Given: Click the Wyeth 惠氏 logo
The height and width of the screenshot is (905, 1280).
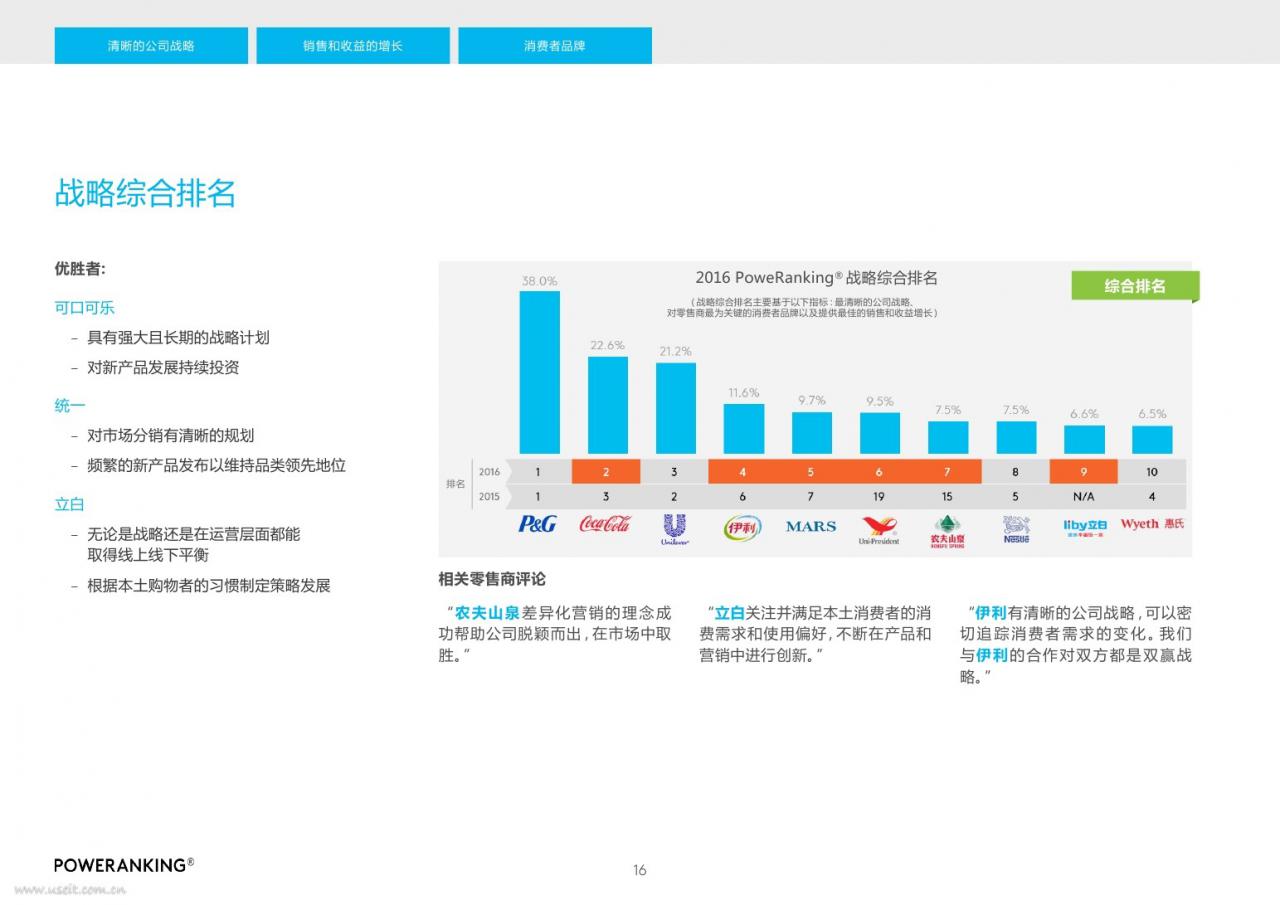Looking at the screenshot, I should pyautogui.click(x=1152, y=523).
